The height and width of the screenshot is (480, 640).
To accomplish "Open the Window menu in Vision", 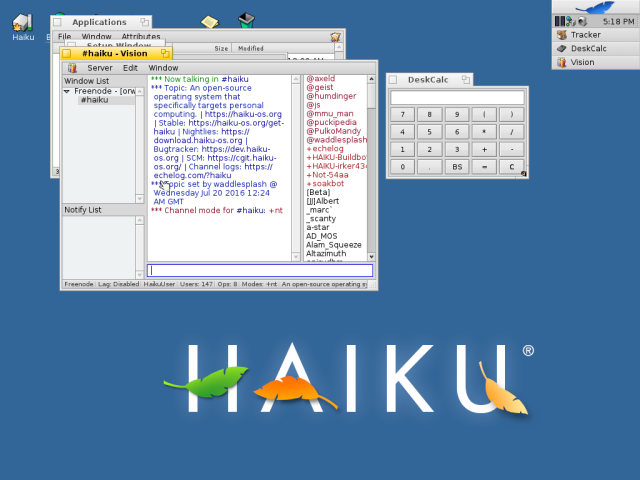I will click(x=163, y=68).
